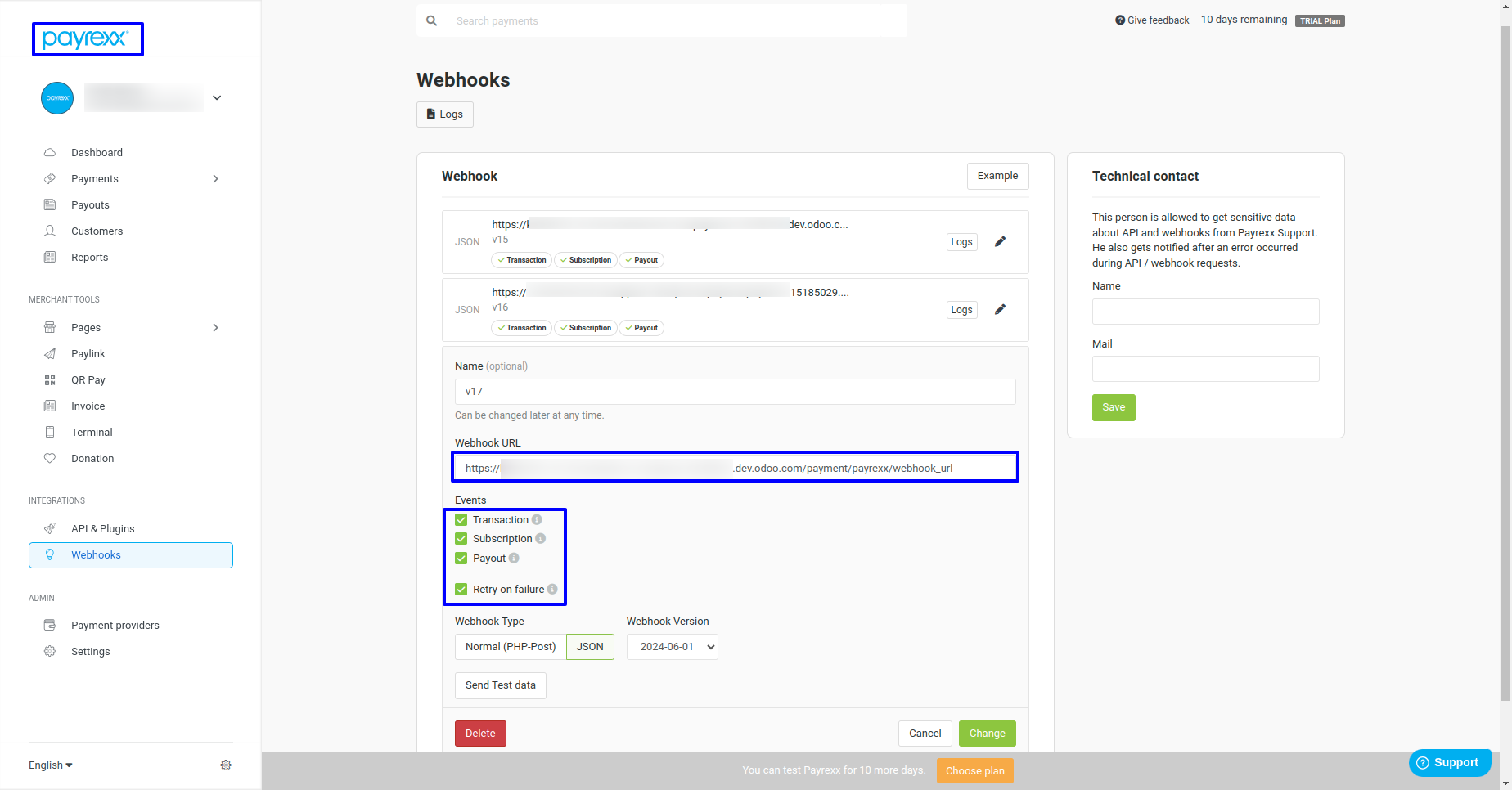The width and height of the screenshot is (1512, 790).
Task: Open the English language selector
Action: click(51, 765)
